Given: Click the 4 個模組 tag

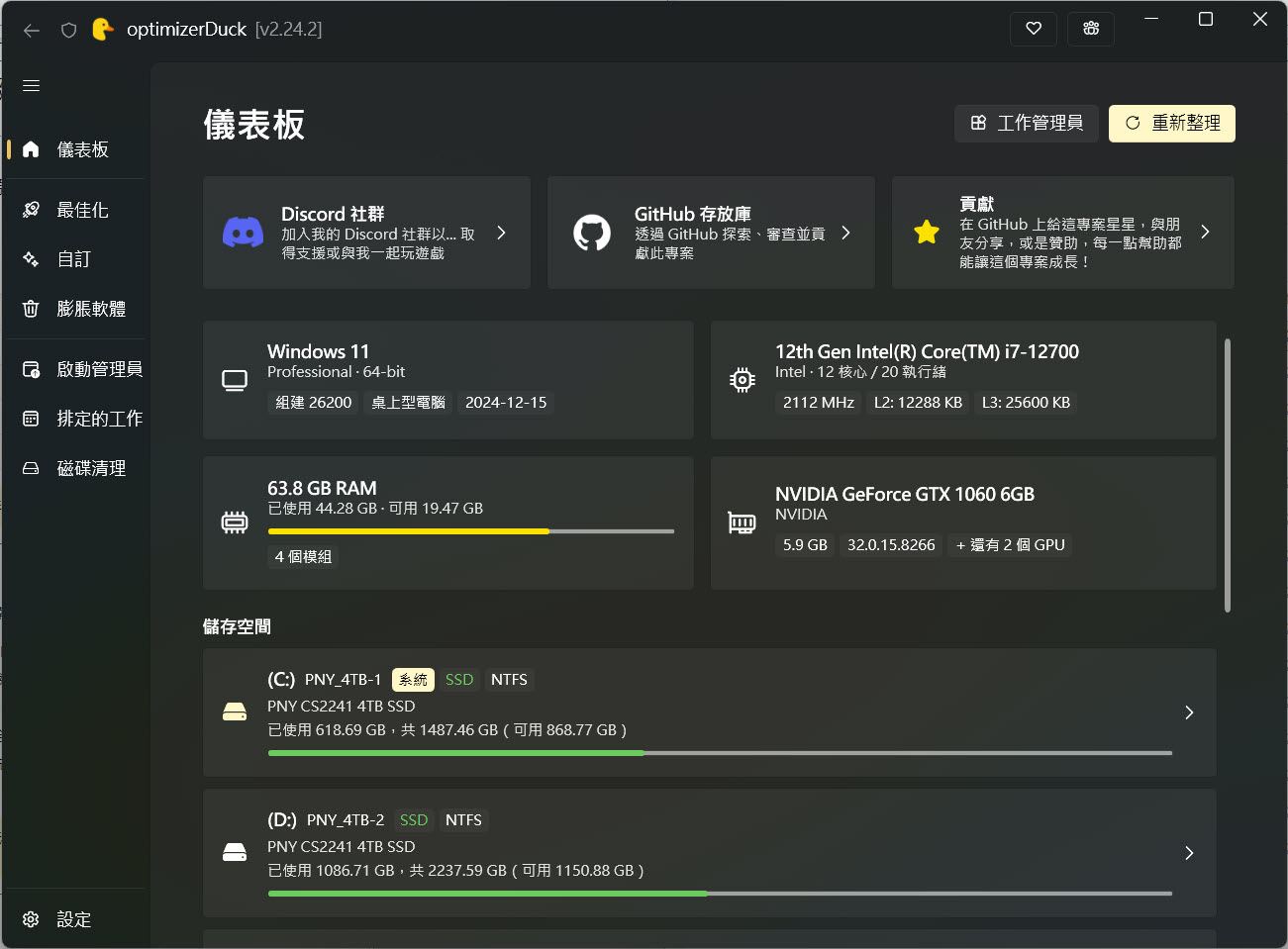Looking at the screenshot, I should click(x=303, y=557).
